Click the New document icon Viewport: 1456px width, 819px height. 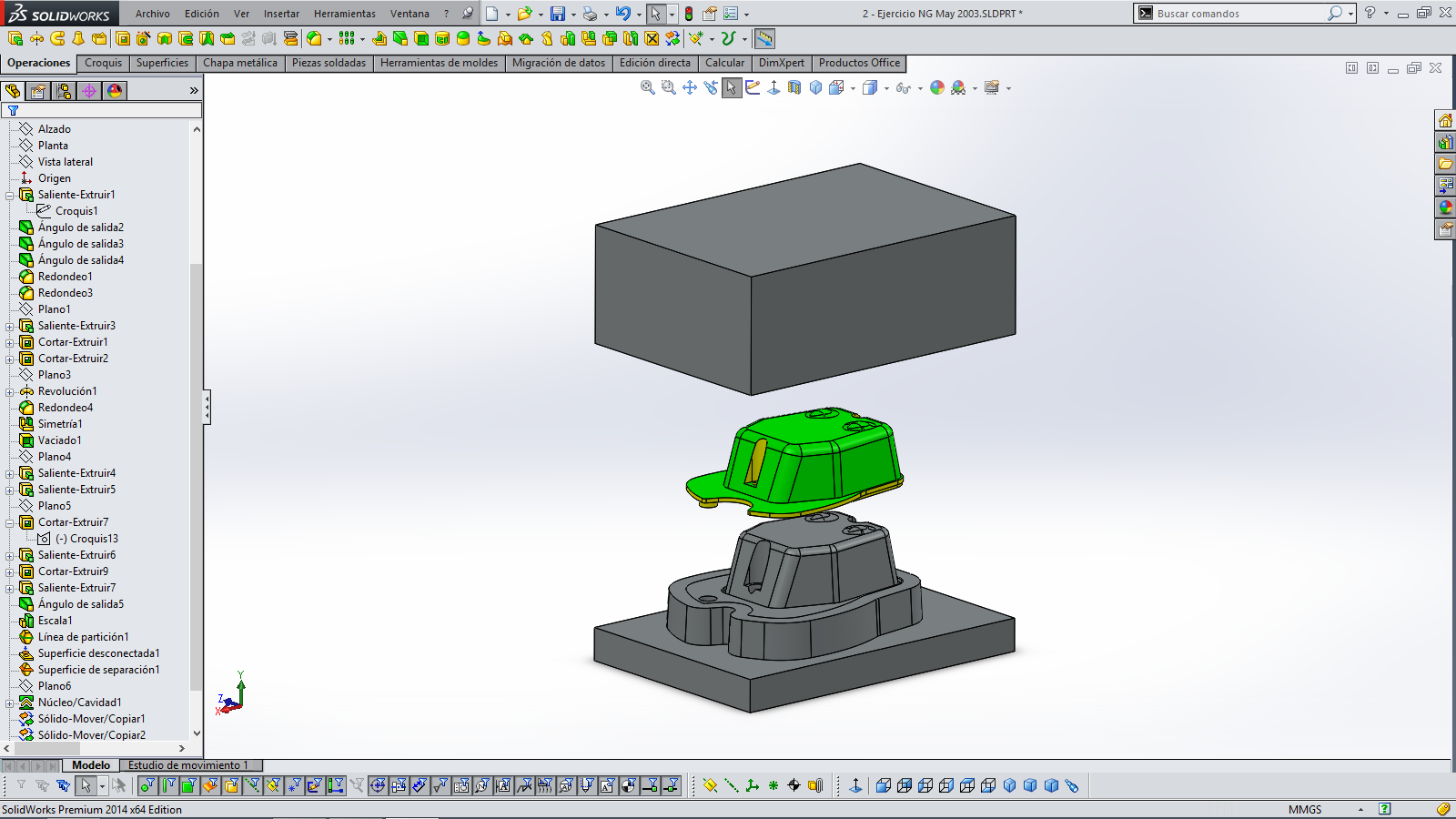tap(492, 14)
